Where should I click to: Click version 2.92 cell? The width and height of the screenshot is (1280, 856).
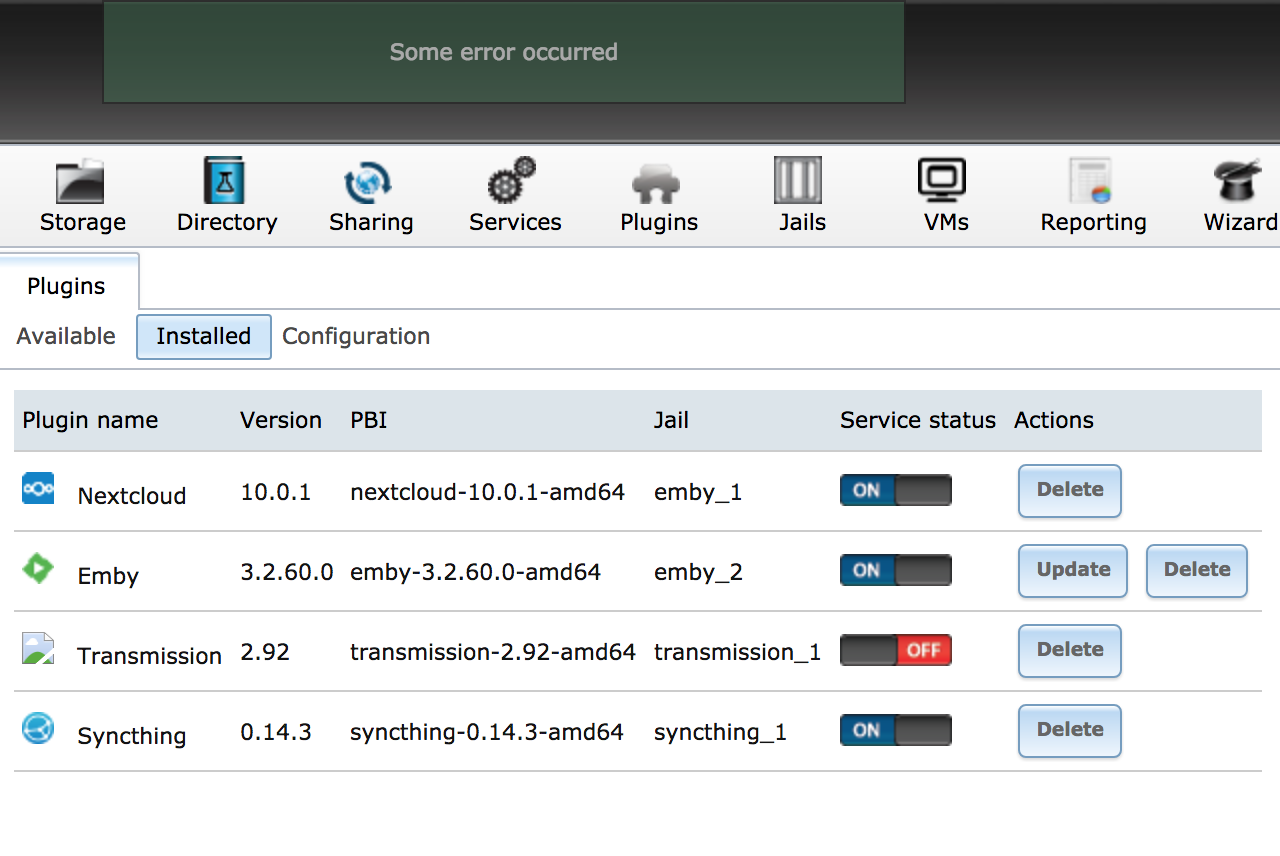coord(265,652)
